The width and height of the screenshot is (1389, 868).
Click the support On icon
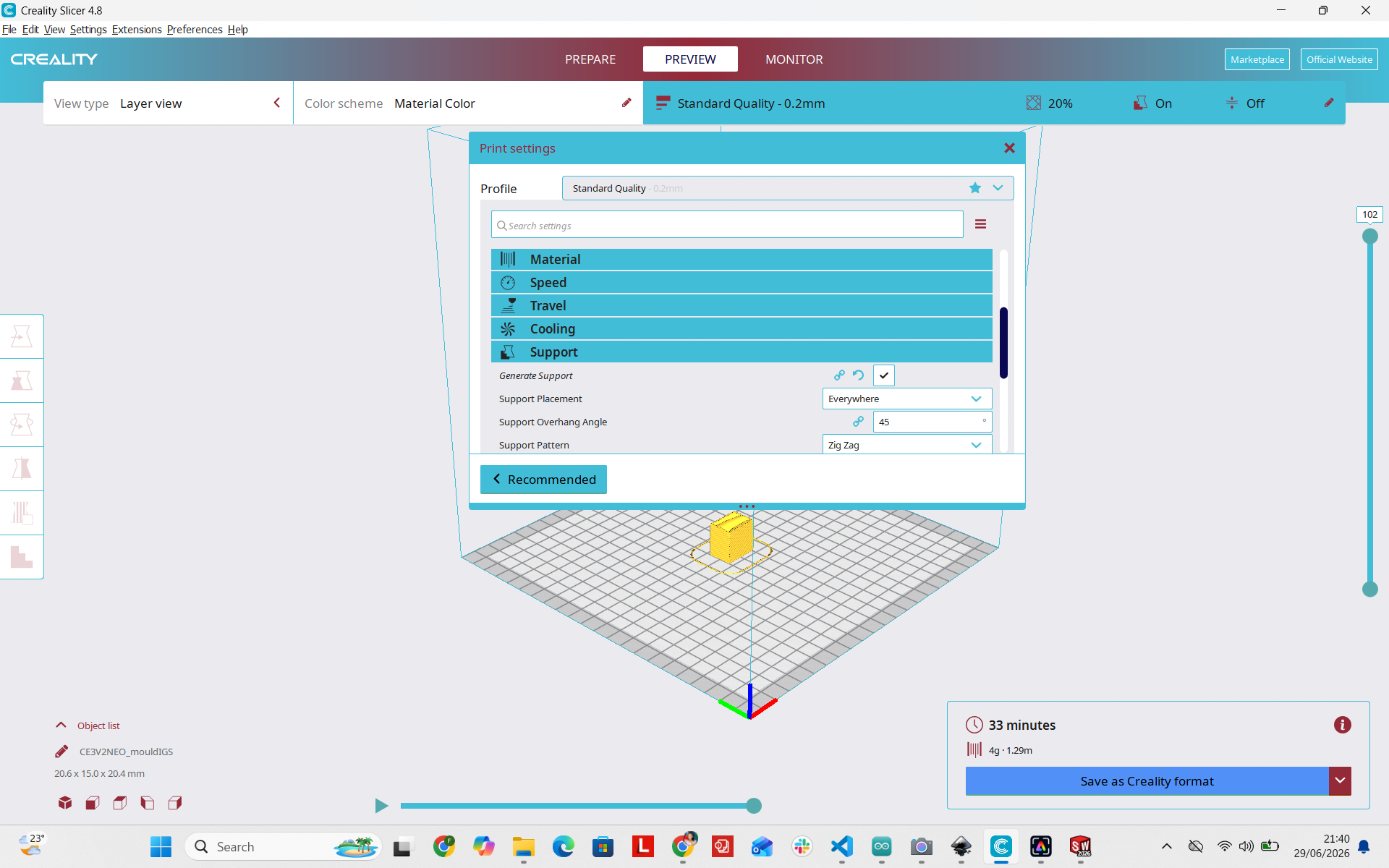pyautogui.click(x=1140, y=103)
